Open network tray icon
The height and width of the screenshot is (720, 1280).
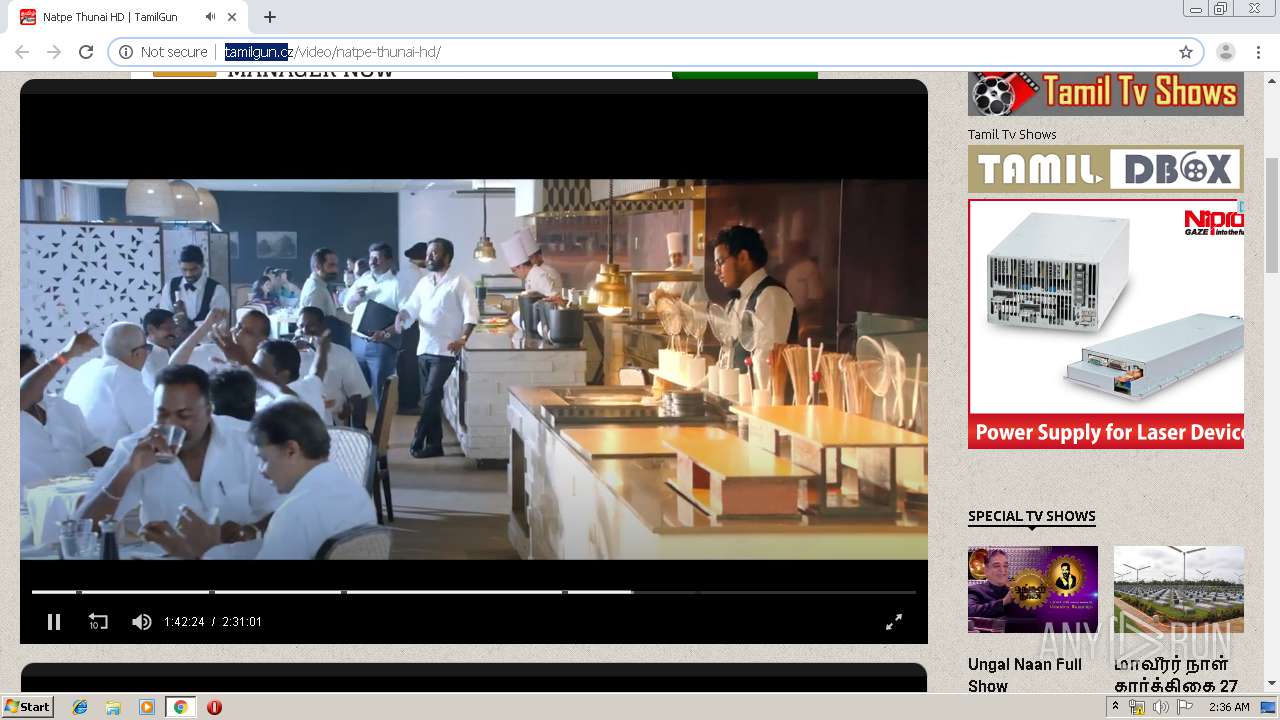click(x=1137, y=707)
